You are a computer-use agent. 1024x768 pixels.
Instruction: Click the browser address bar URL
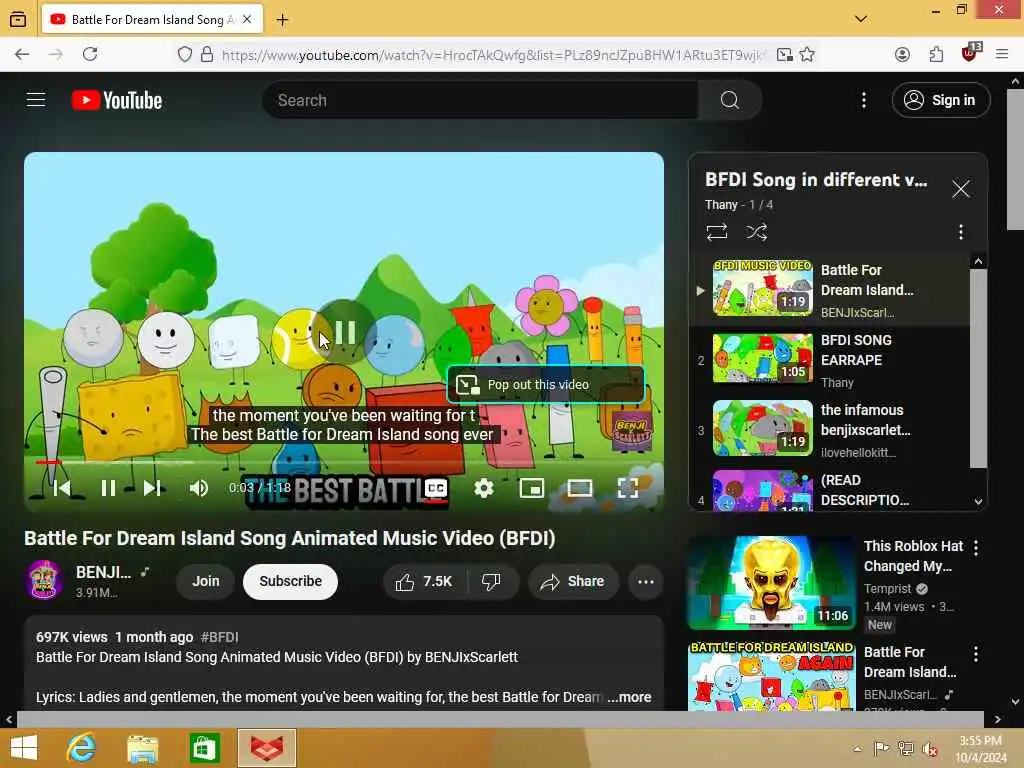coord(493,55)
